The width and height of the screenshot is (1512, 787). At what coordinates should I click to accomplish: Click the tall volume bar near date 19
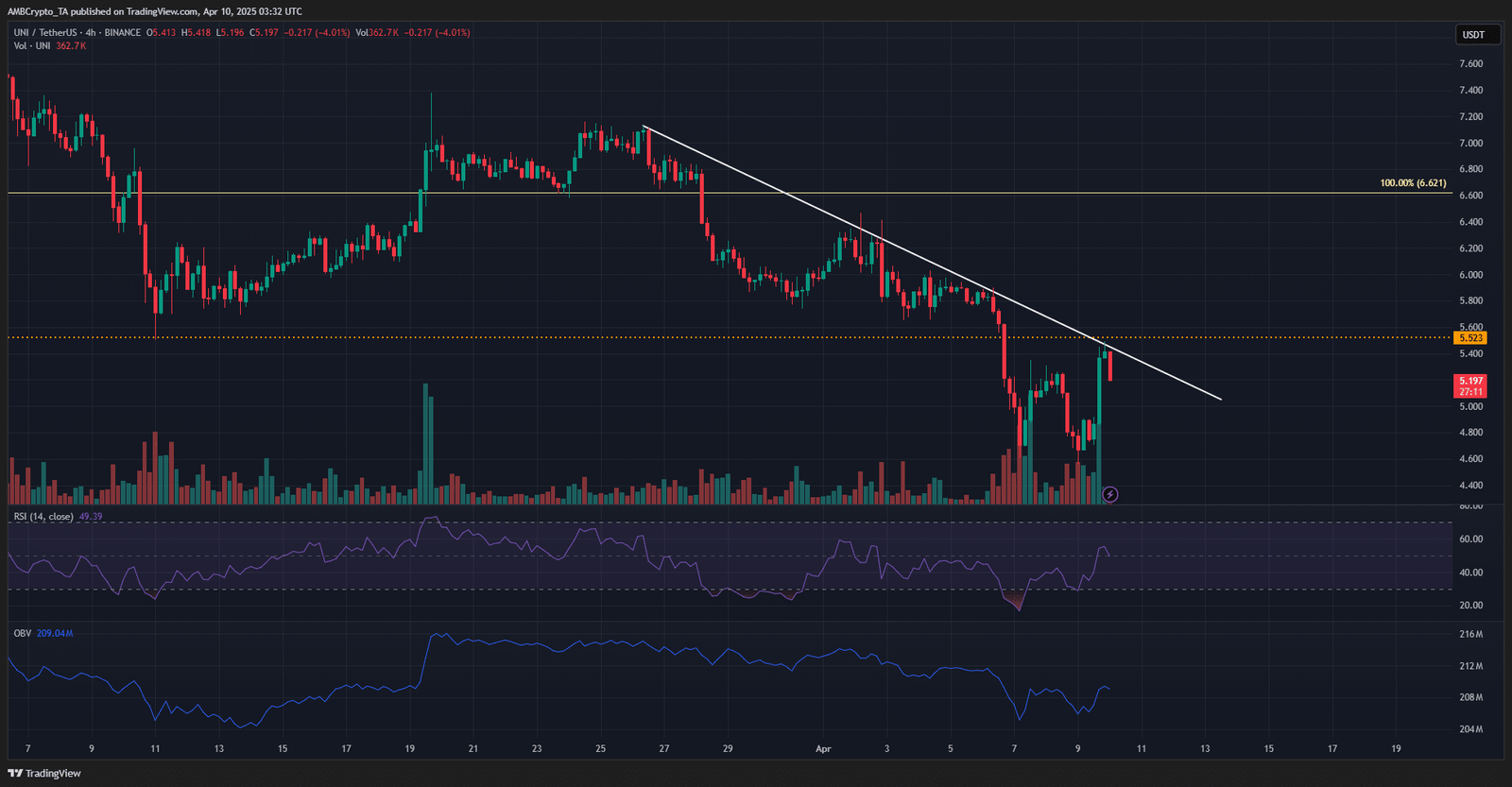(425, 444)
